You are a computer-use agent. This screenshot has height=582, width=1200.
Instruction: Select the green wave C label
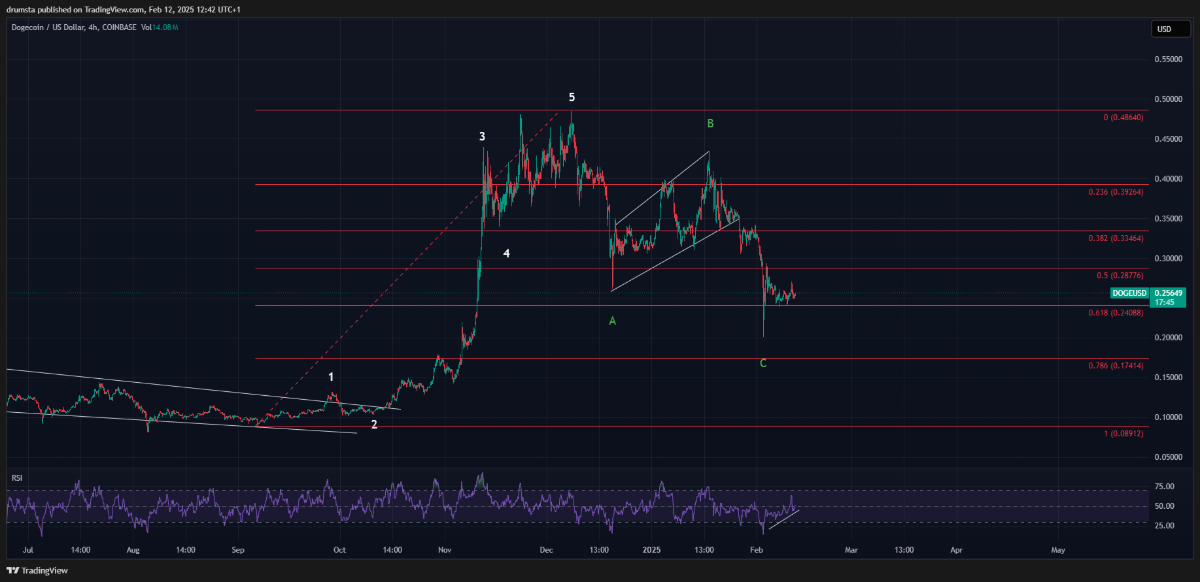763,363
